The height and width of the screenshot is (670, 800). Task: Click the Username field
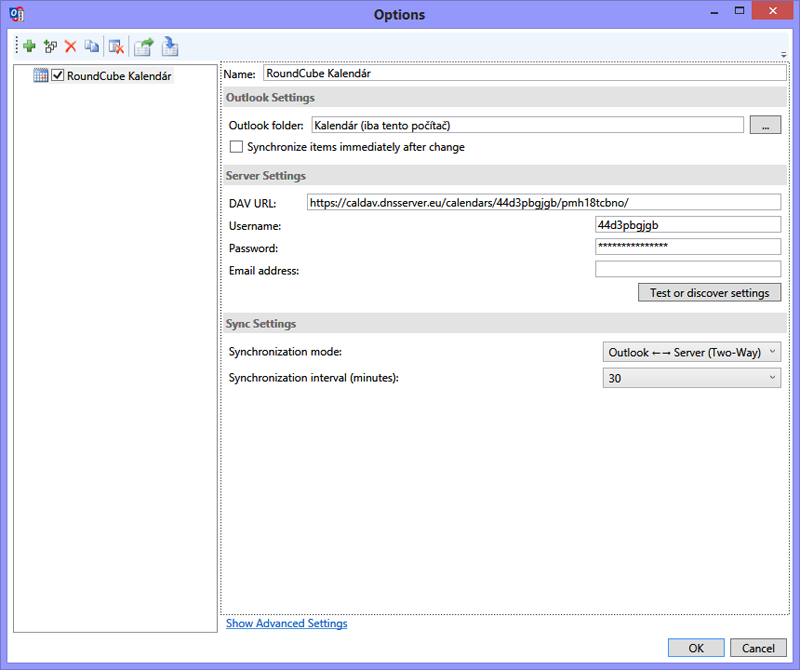(688, 225)
